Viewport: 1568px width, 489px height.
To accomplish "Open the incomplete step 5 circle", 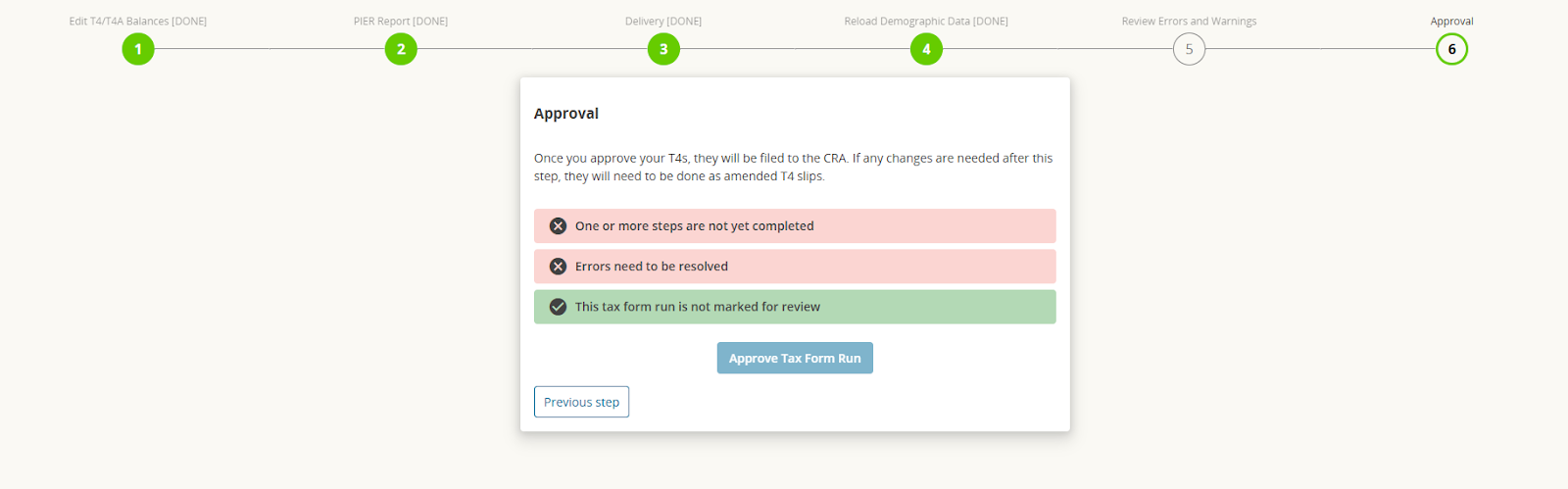I will click(x=1189, y=49).
